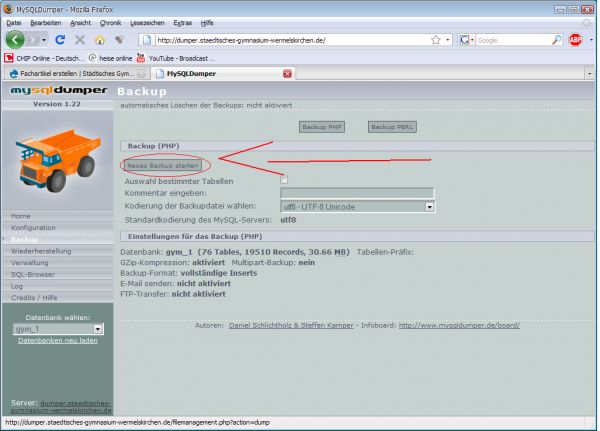Open Wiederherstellung in the sidebar
Screen dimensions: 600x431
[41, 251]
